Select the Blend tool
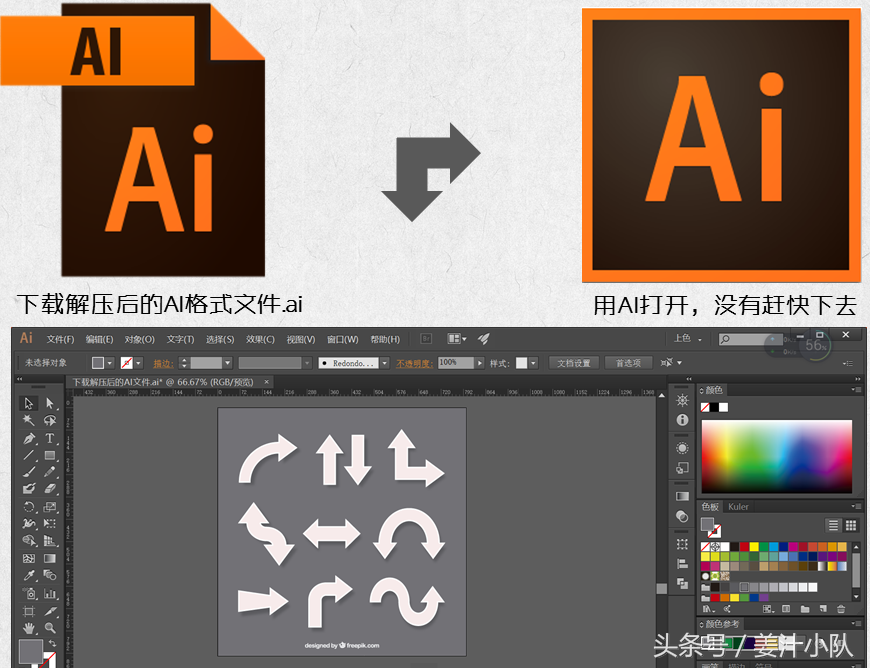The image size is (870, 668). pos(49,575)
